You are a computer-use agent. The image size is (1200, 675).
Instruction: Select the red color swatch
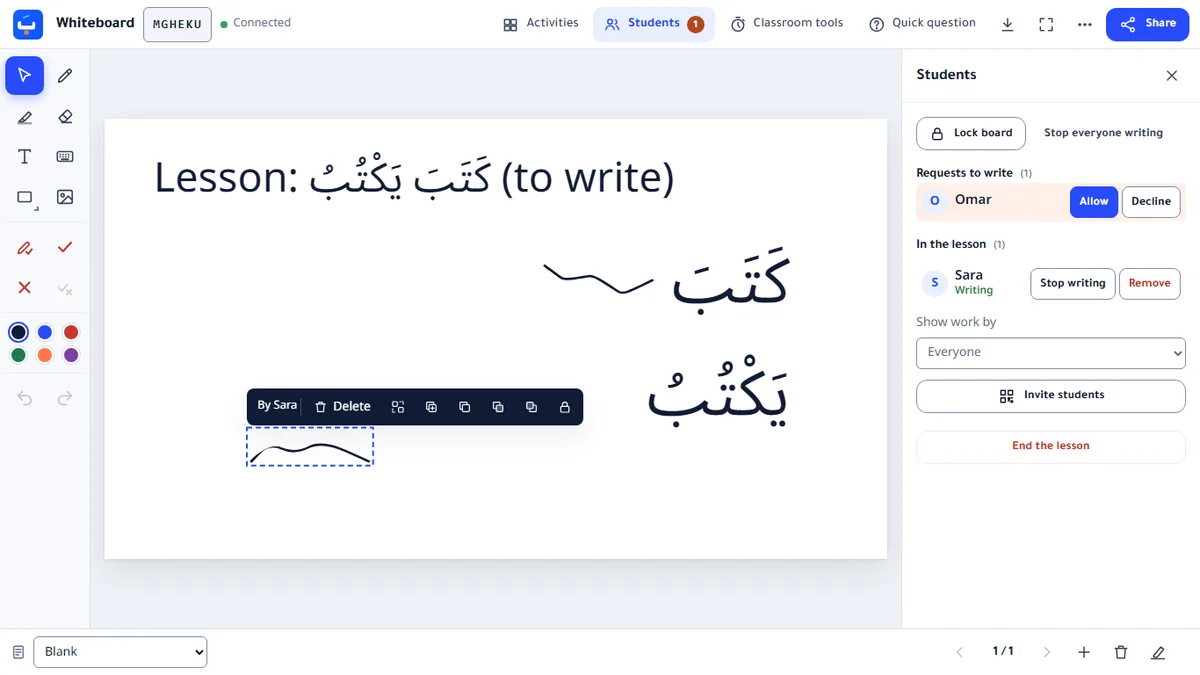71,333
